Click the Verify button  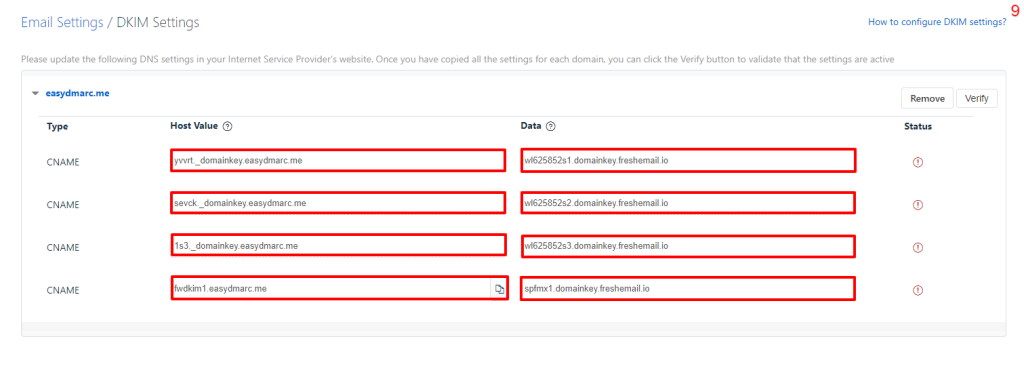tap(977, 99)
